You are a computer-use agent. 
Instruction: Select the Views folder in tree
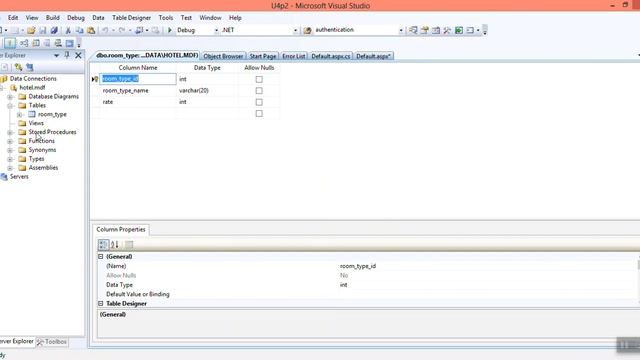(36, 123)
